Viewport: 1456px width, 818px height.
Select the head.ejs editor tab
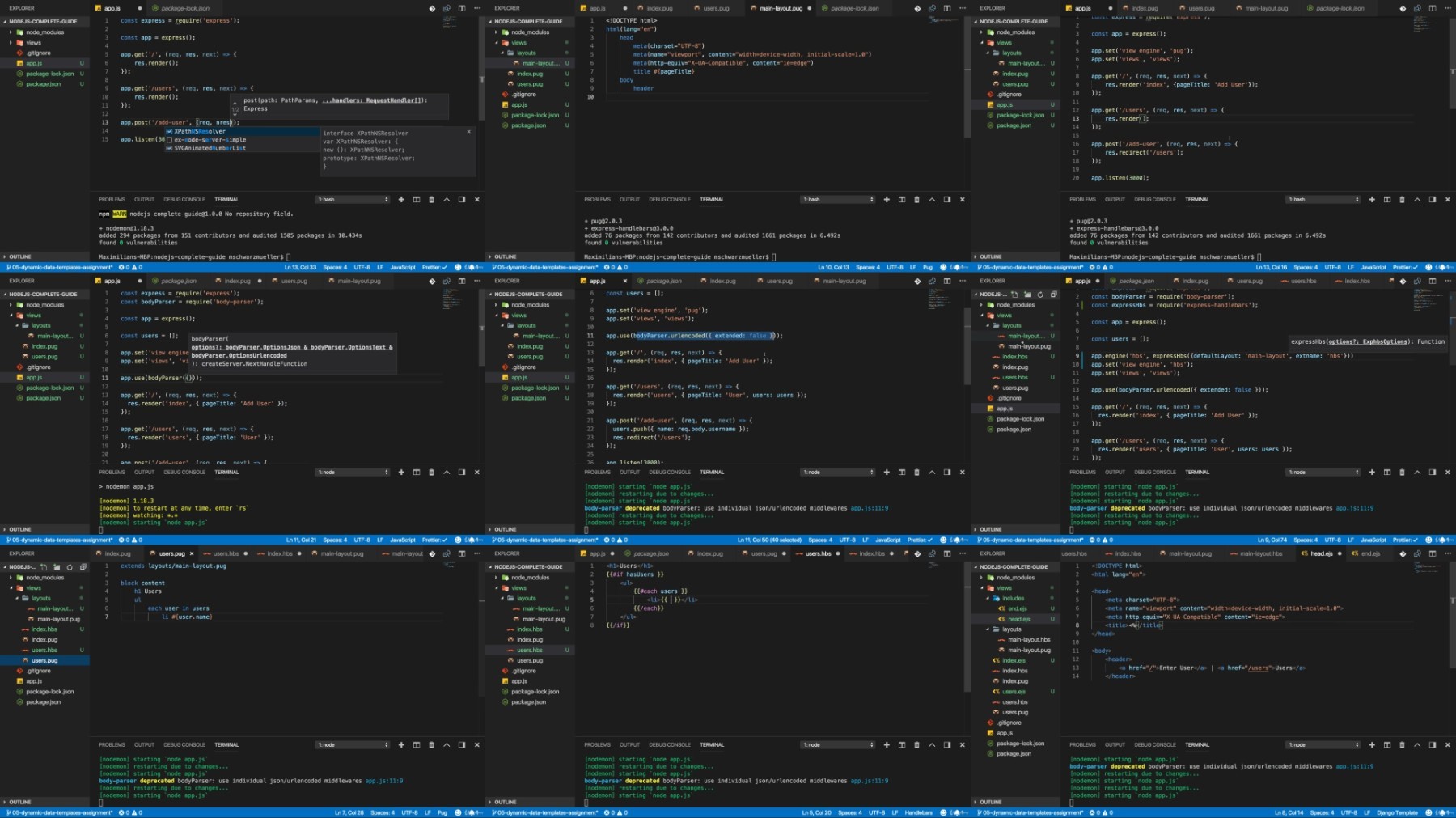point(1321,553)
